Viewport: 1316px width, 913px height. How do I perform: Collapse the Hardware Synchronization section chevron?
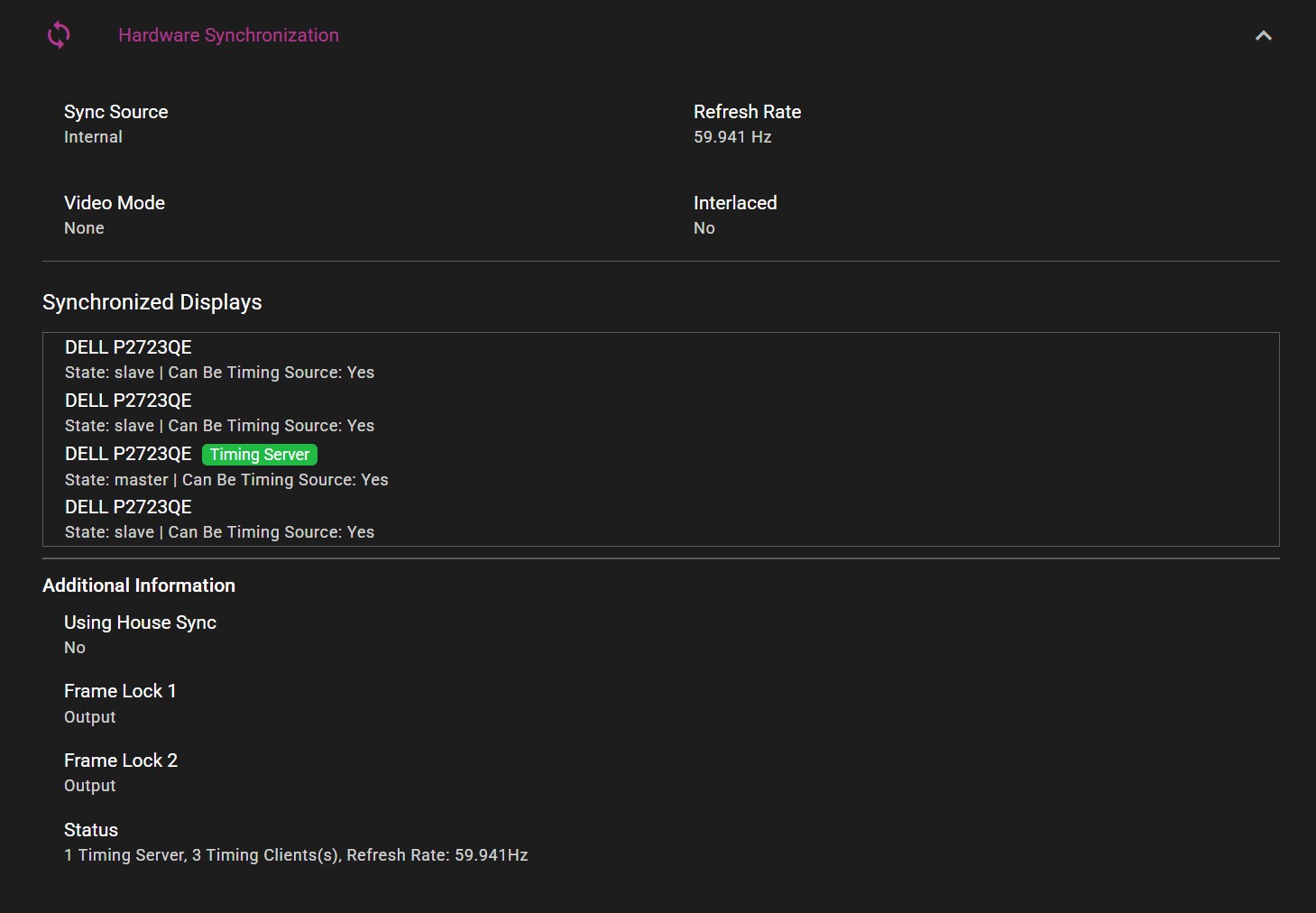(x=1263, y=36)
